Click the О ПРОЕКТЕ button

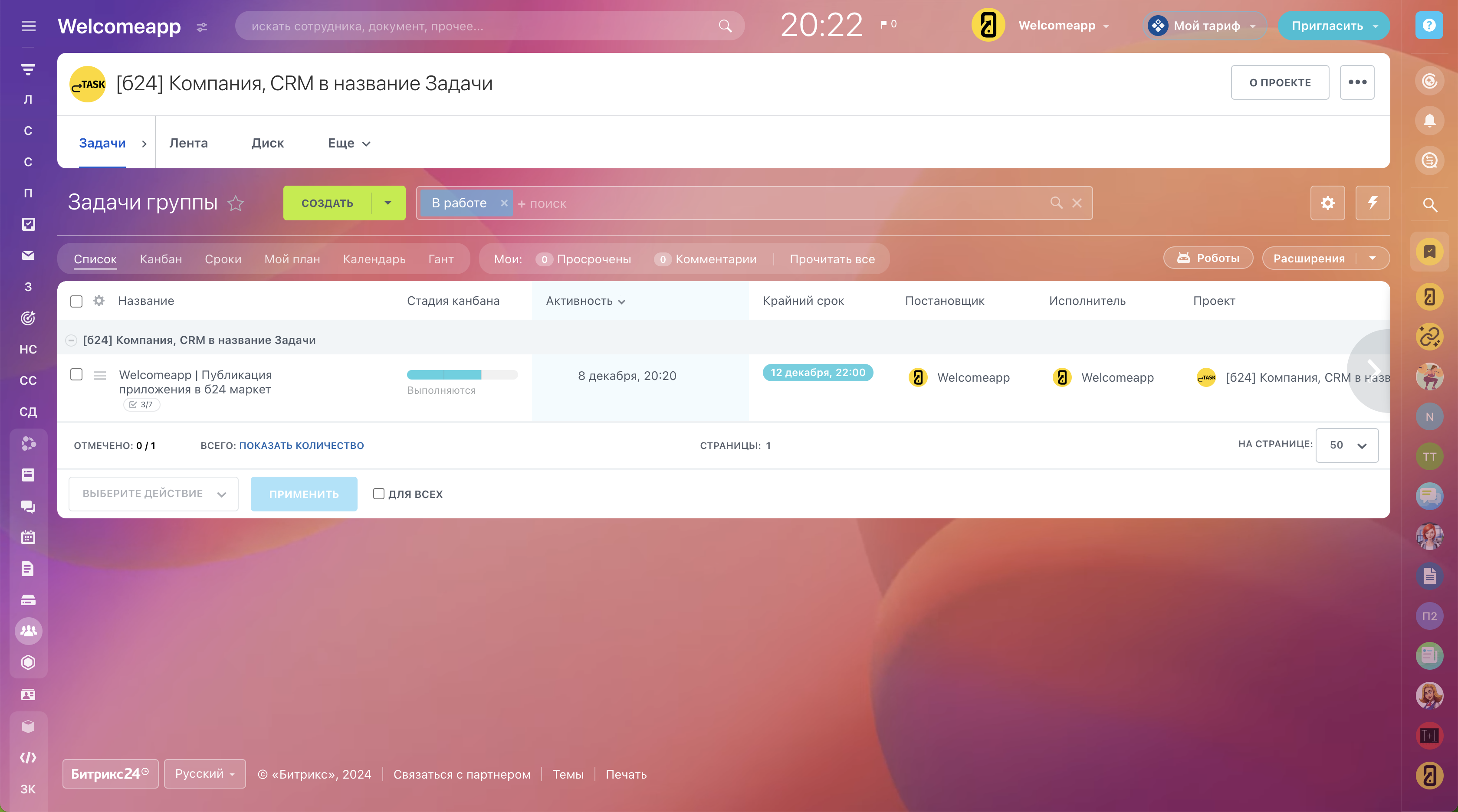pyautogui.click(x=1279, y=82)
